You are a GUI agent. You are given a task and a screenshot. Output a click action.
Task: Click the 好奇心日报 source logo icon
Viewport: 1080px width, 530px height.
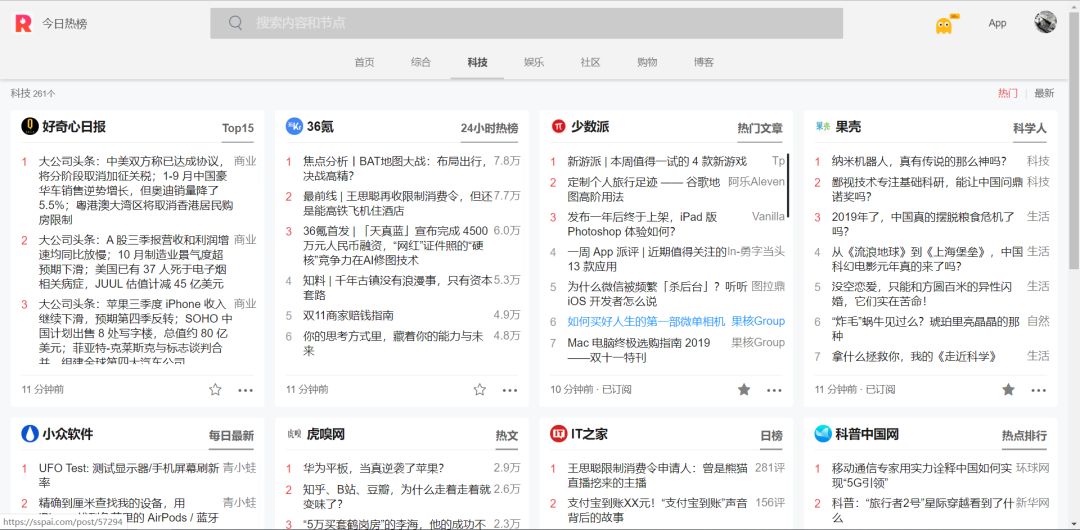tap(30, 126)
